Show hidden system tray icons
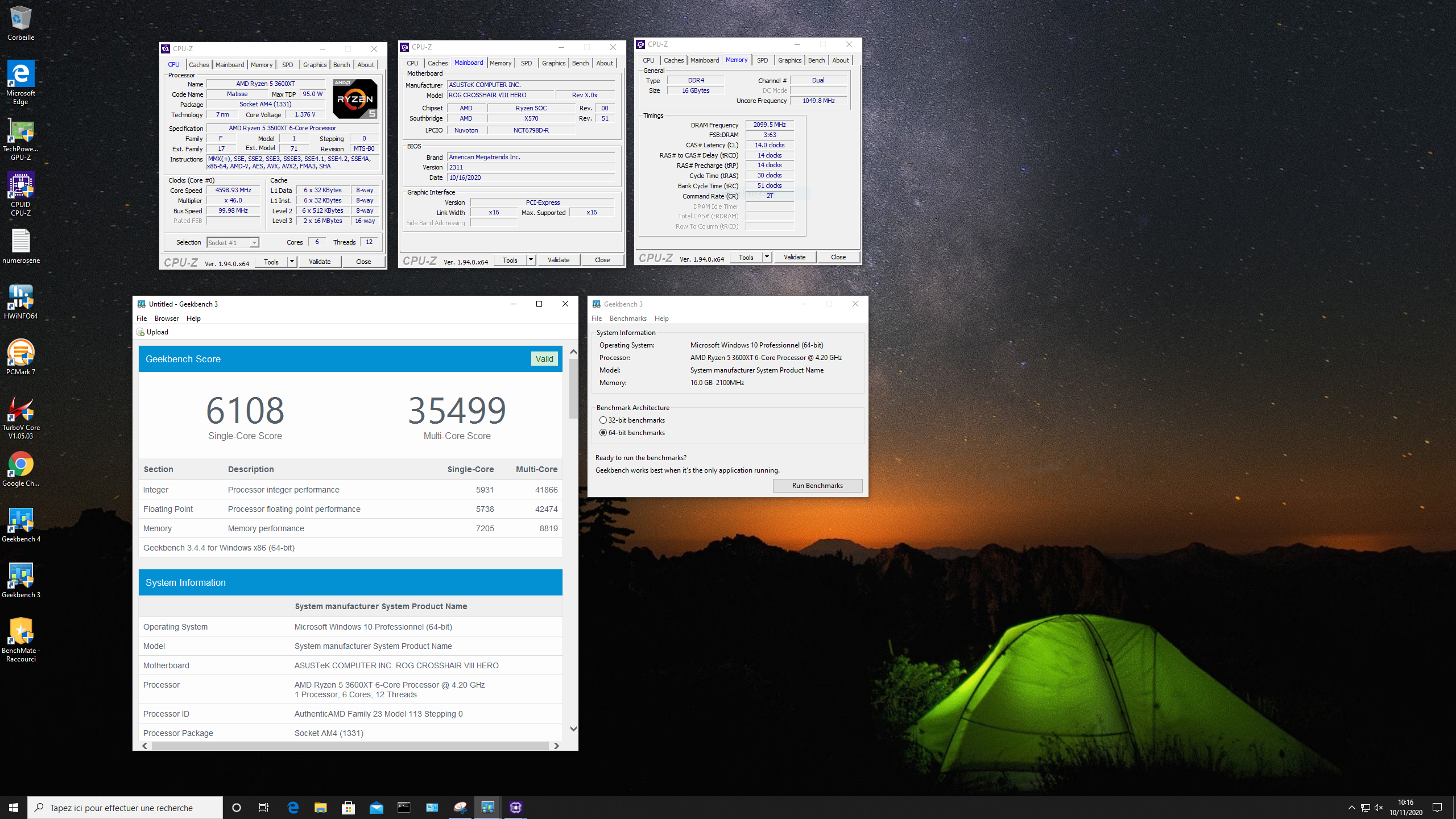The width and height of the screenshot is (1456, 819). click(x=1352, y=808)
